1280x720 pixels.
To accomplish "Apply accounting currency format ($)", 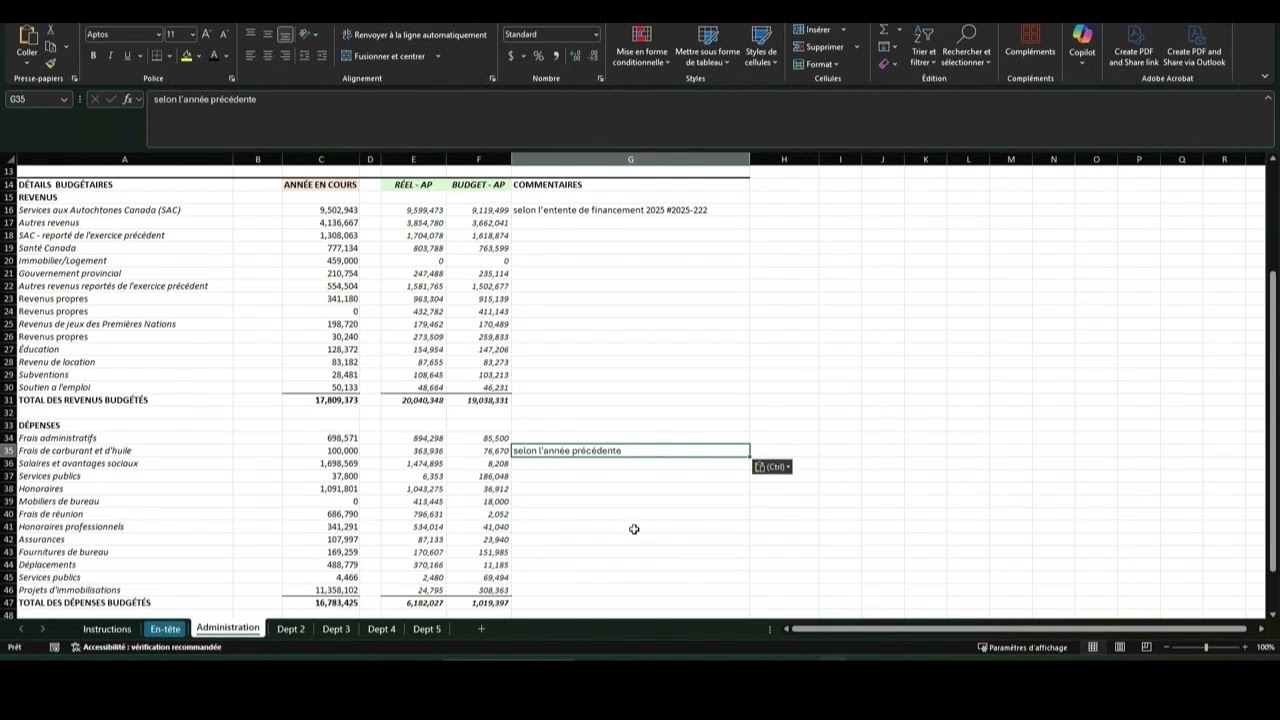I will tap(512, 56).
